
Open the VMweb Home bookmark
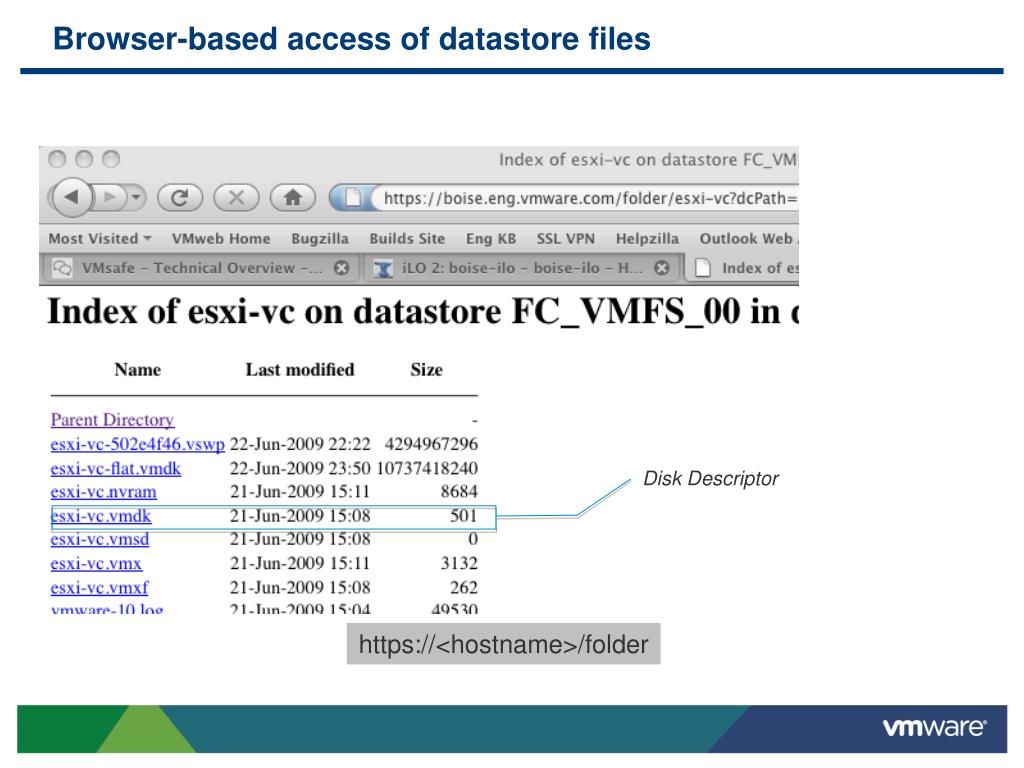(221, 238)
